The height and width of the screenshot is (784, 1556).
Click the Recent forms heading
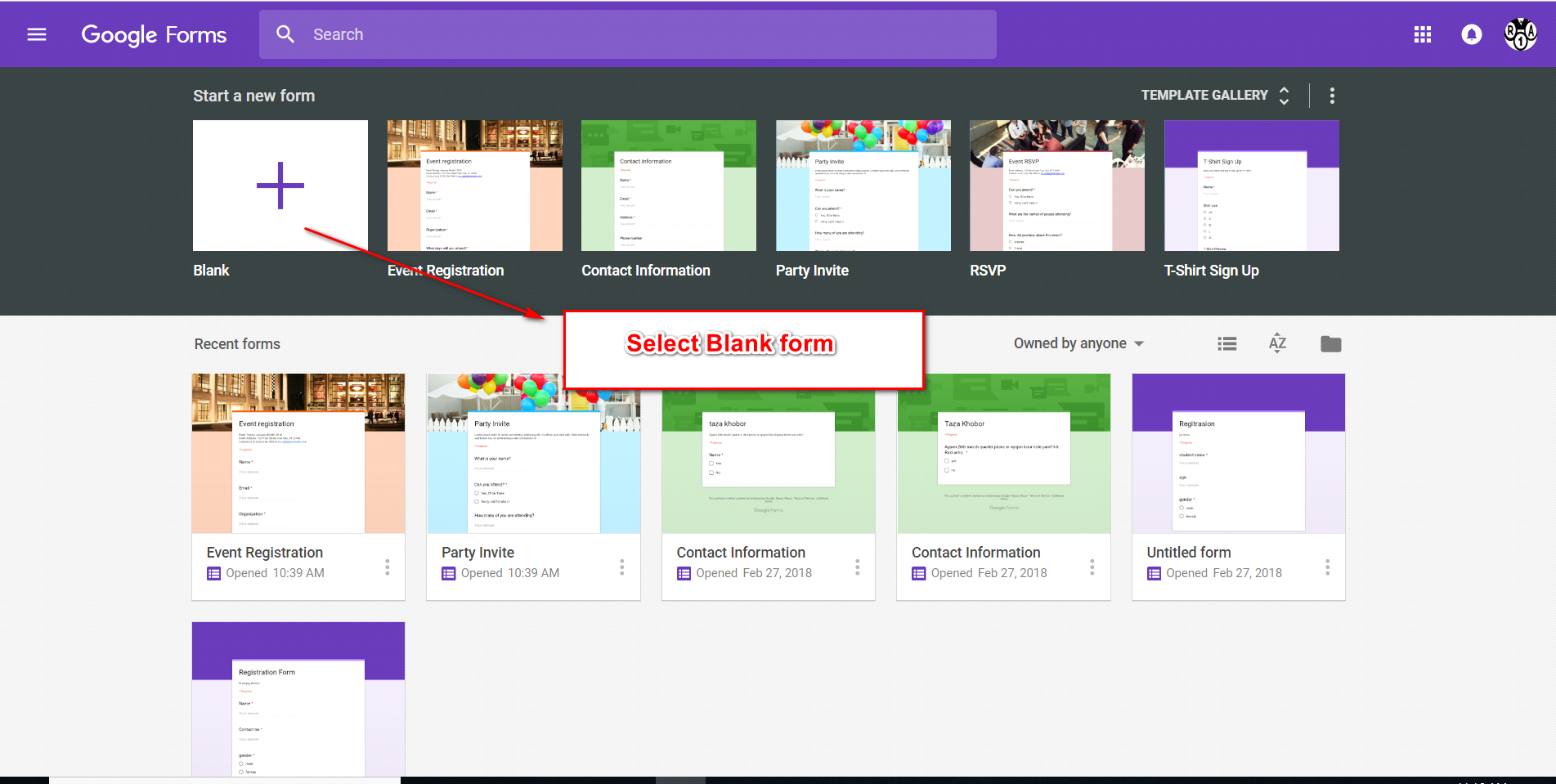237,344
